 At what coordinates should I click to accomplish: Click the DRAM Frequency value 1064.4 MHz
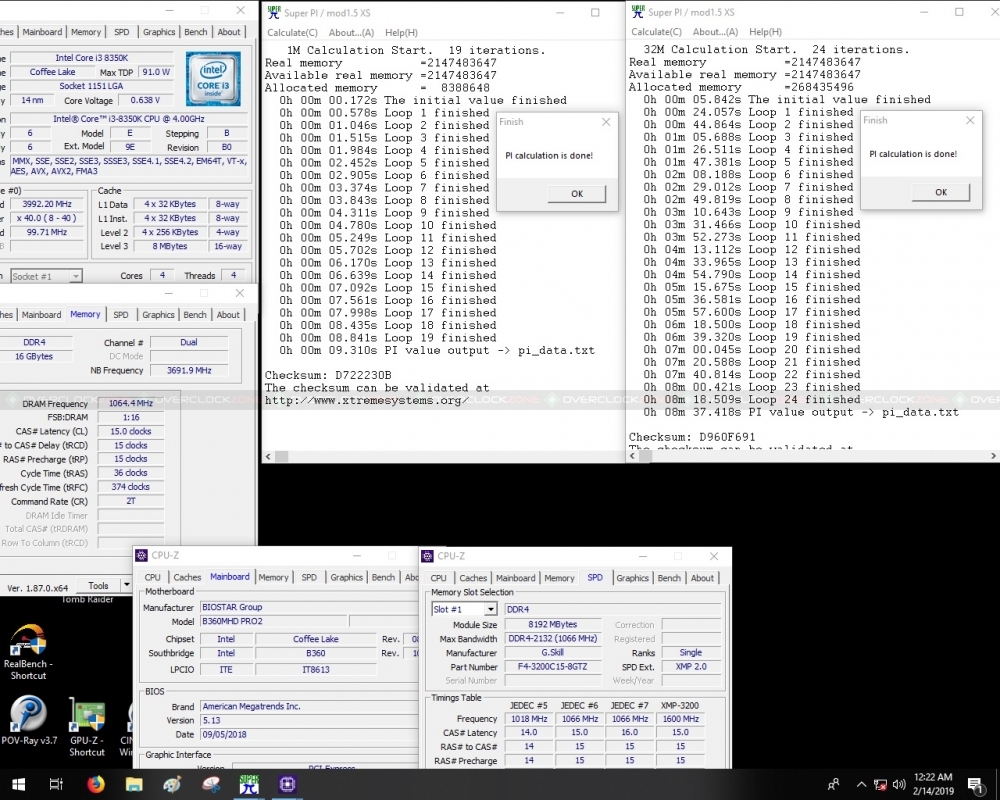pyautogui.click(x=131, y=403)
